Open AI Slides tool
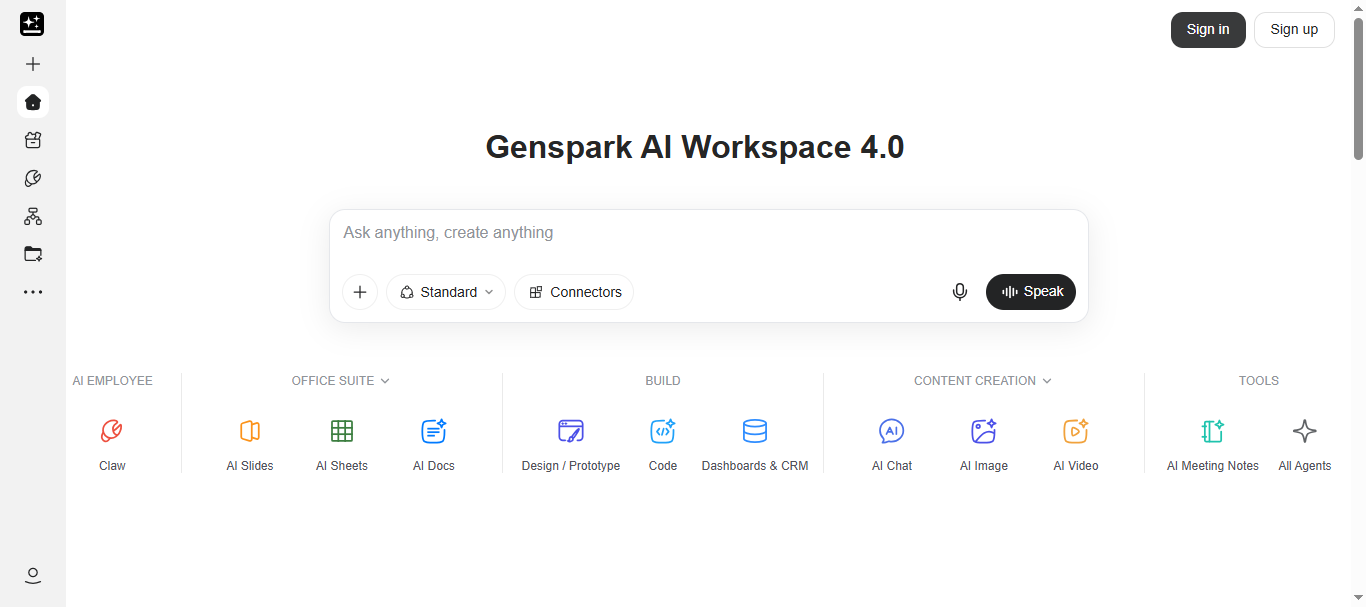Image resolution: width=1366 pixels, height=607 pixels. click(250, 444)
